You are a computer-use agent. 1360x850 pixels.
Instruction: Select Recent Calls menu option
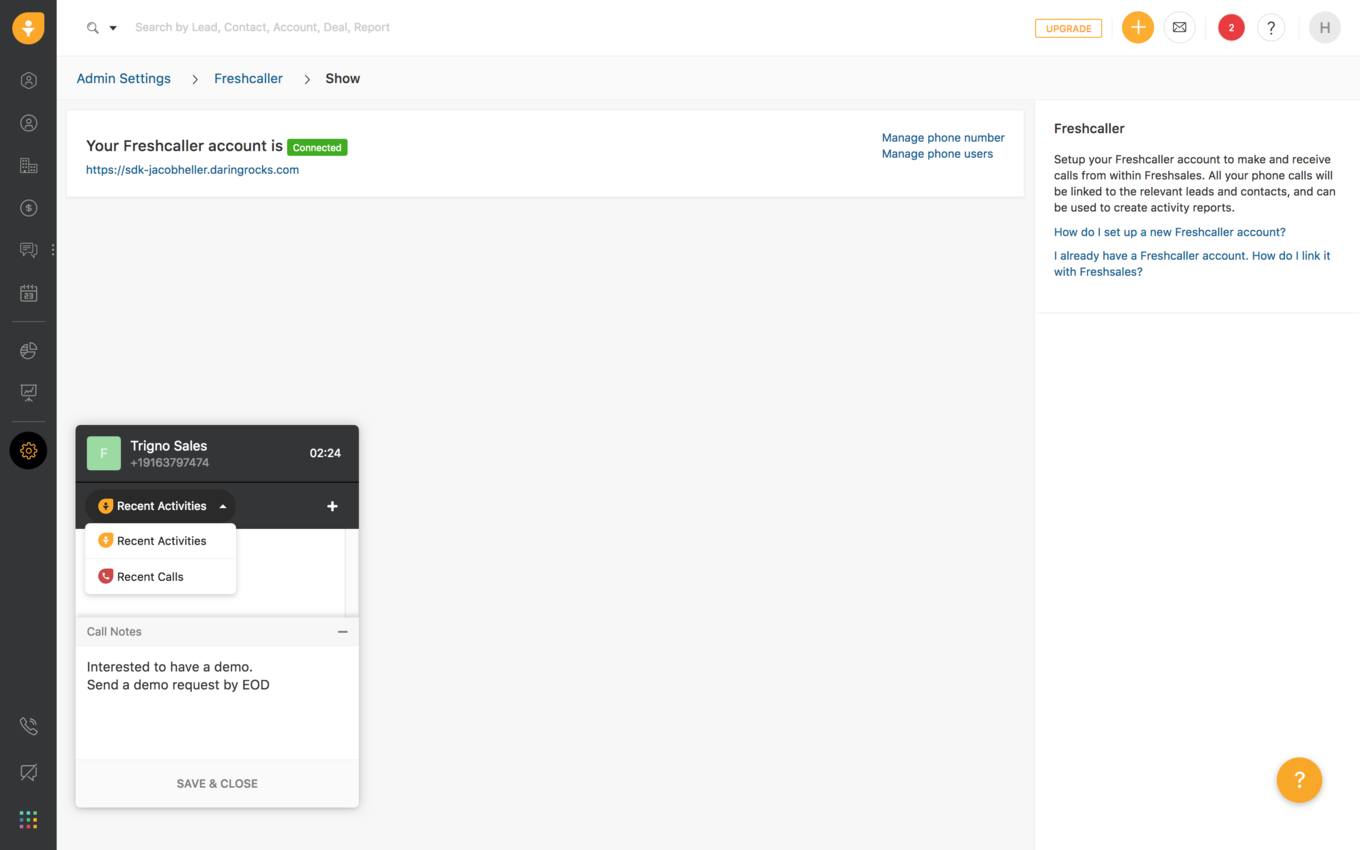click(x=161, y=577)
